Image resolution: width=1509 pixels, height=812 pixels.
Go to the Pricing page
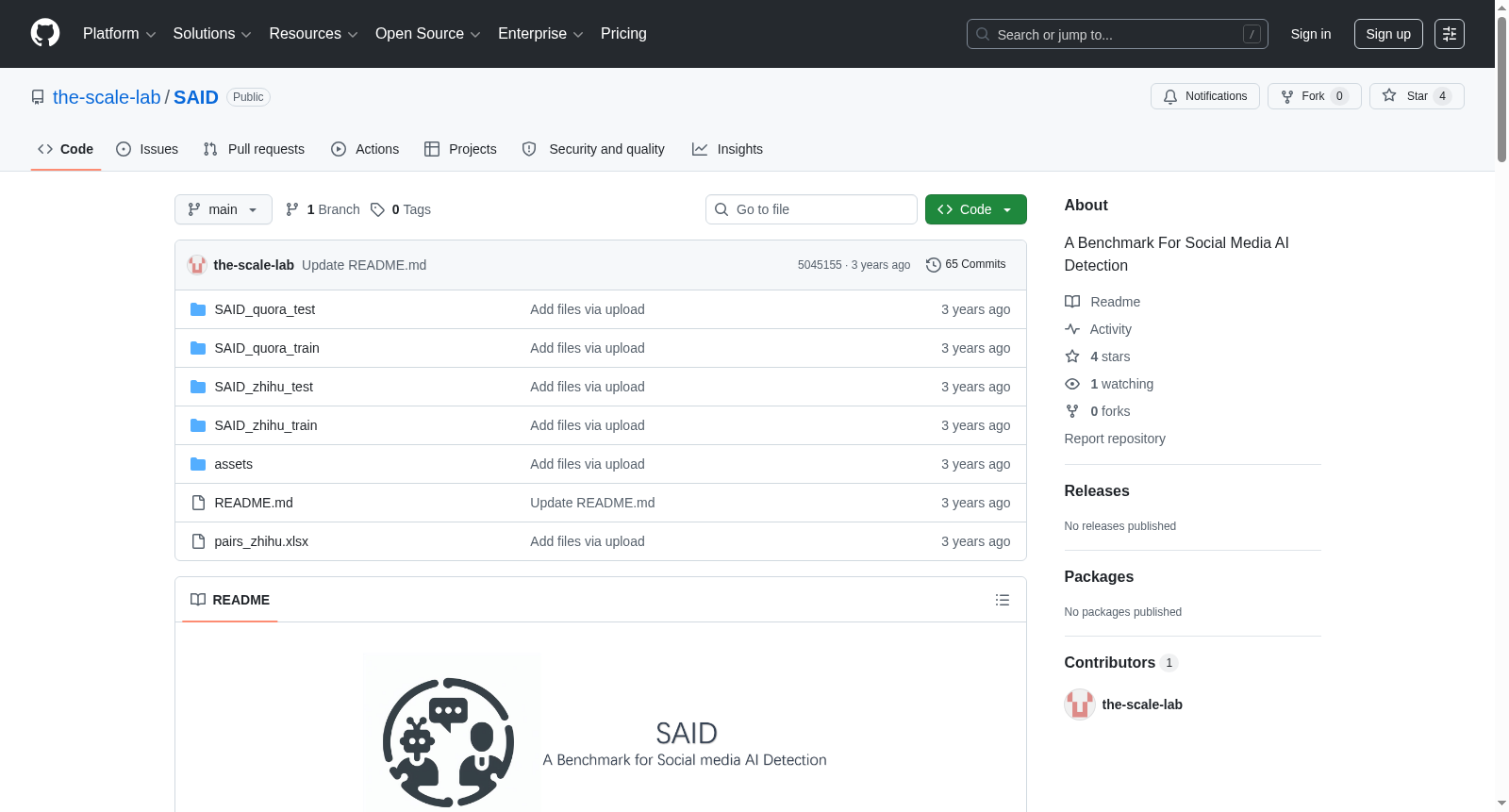point(623,34)
